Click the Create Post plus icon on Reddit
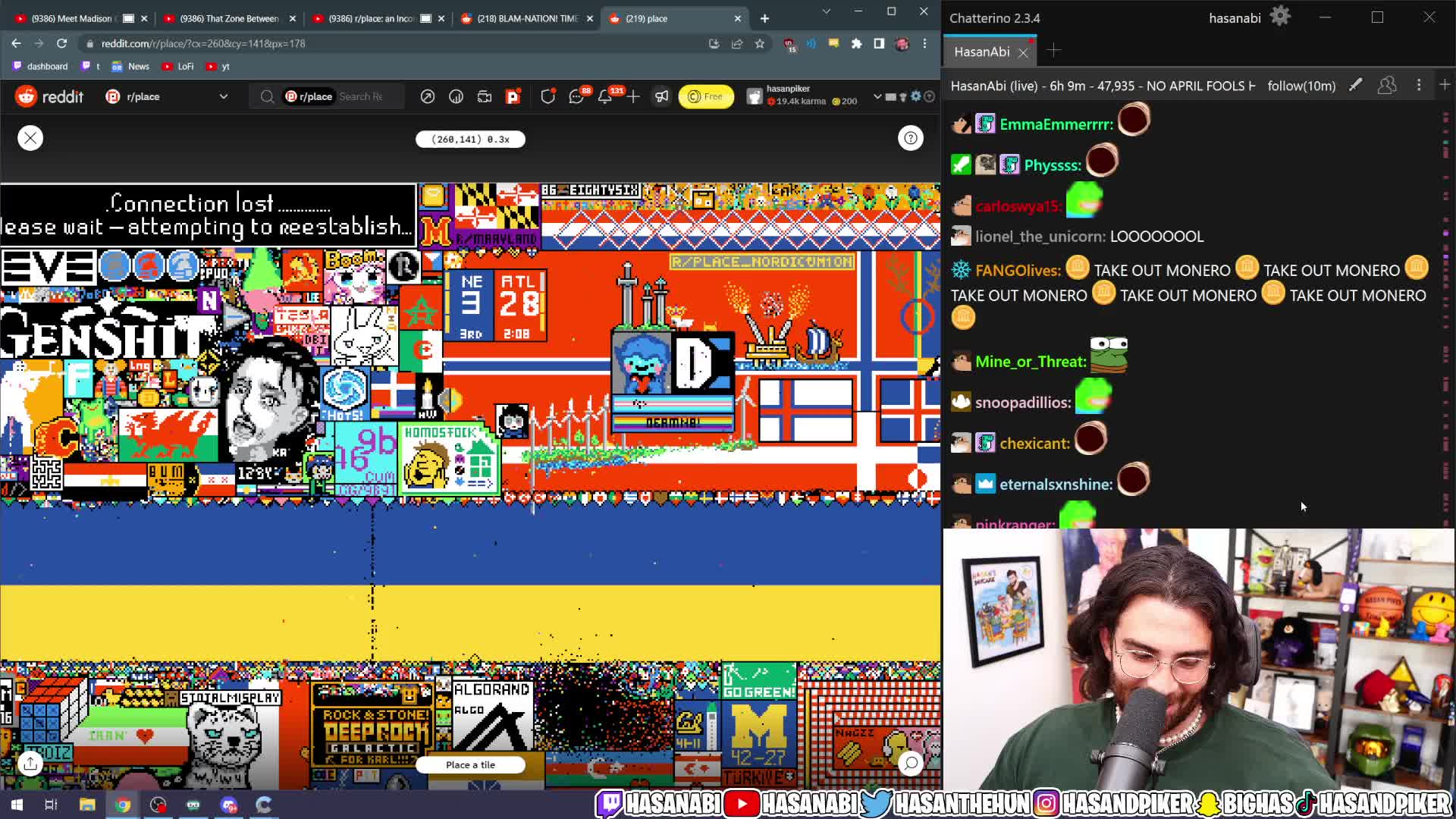The width and height of the screenshot is (1456, 819). coord(633,96)
